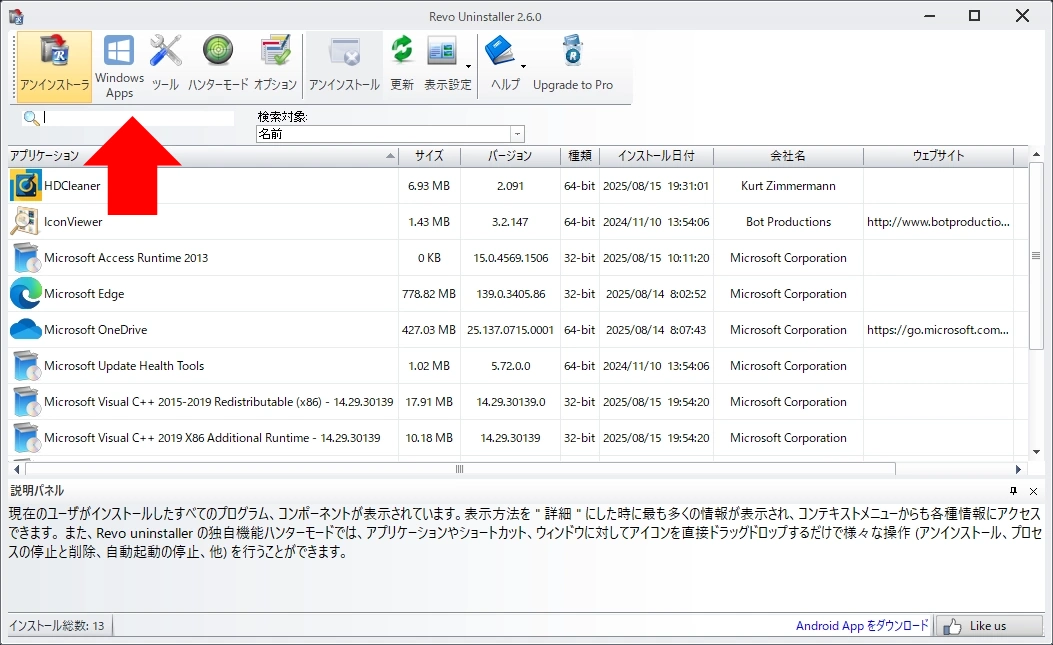Close the 説明パネル description panel
Screen dimensions: 1053x645
pyautogui.click(x=1034, y=491)
